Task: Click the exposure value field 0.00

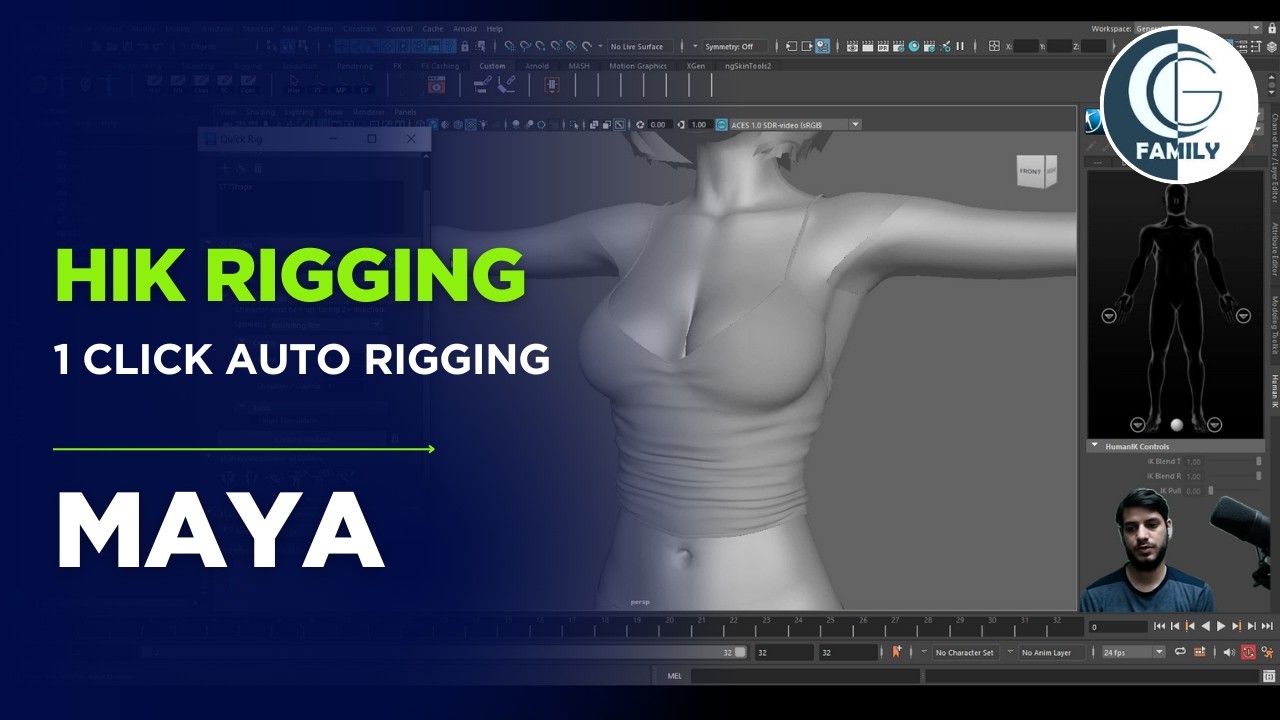Action: (x=658, y=124)
